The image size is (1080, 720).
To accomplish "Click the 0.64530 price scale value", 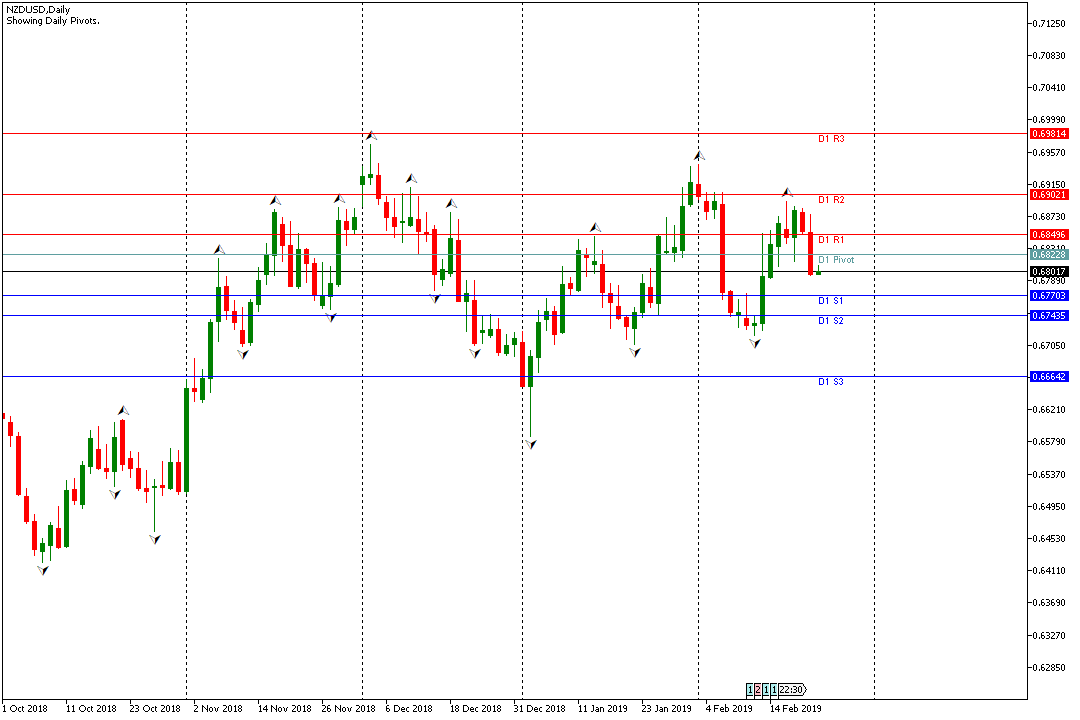I will (x=1049, y=538).
